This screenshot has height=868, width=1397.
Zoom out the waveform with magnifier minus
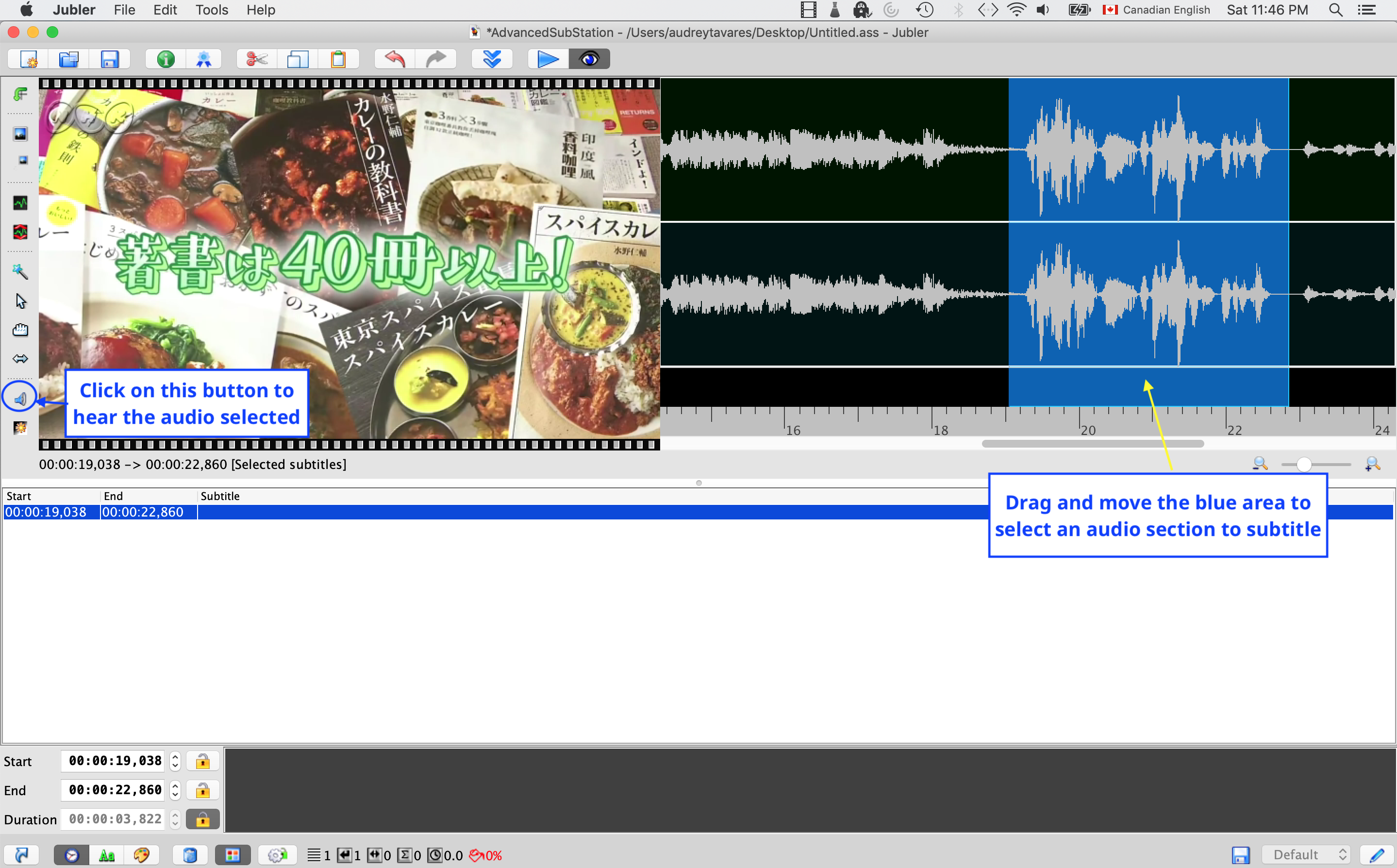click(1260, 464)
